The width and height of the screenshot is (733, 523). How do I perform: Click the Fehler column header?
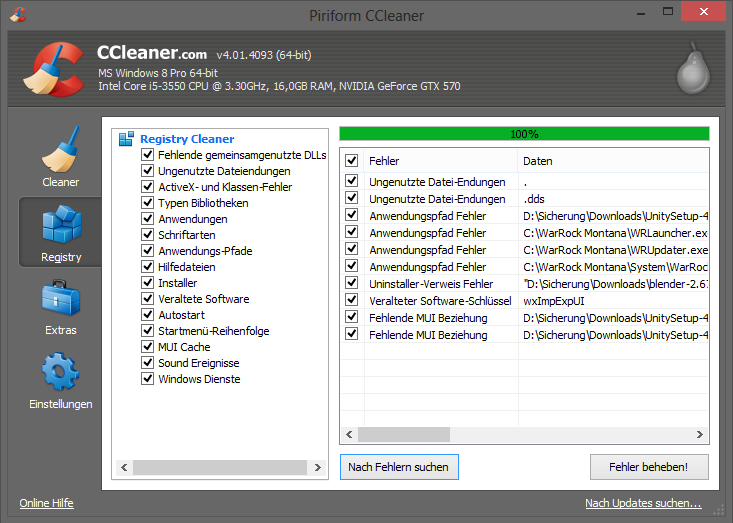pyautogui.click(x=441, y=161)
